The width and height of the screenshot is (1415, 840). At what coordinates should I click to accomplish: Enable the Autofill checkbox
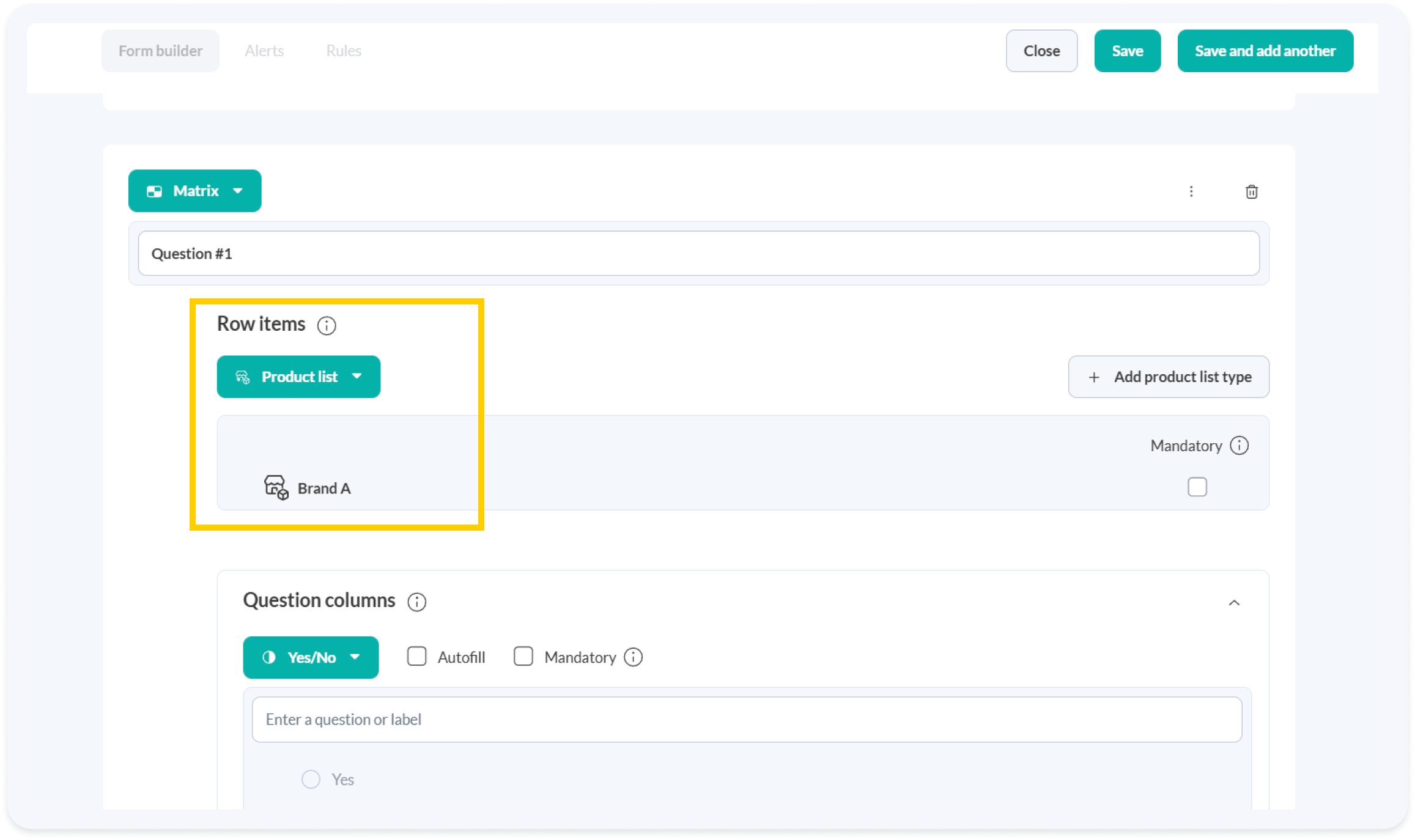[416, 657]
